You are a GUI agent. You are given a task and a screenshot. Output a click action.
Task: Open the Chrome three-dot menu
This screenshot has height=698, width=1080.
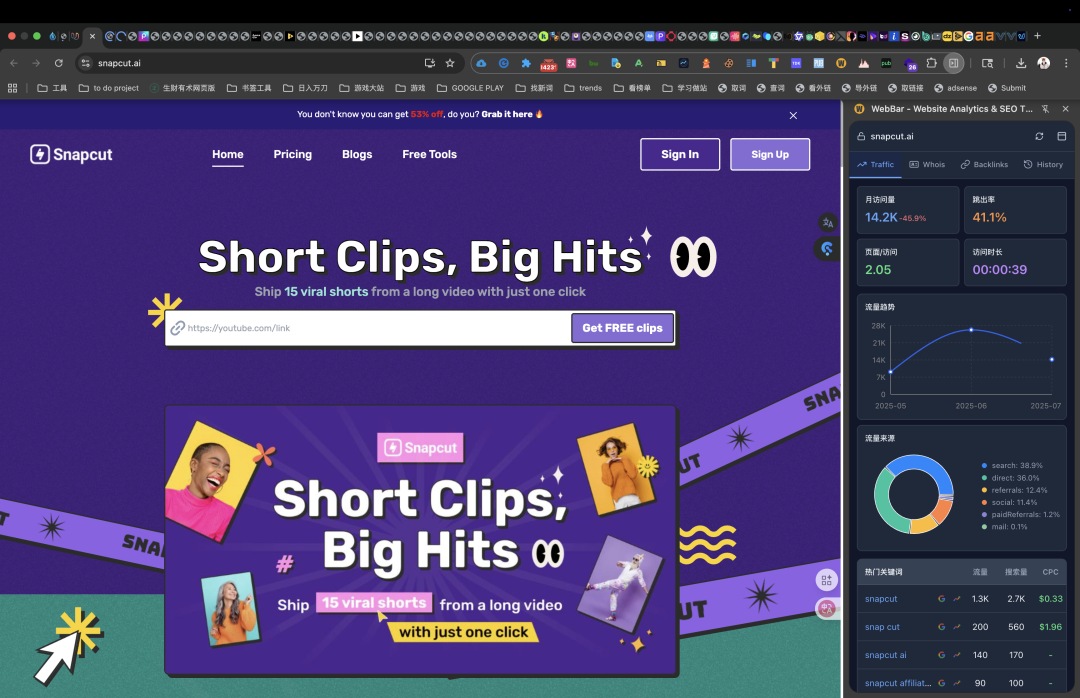click(x=1066, y=63)
